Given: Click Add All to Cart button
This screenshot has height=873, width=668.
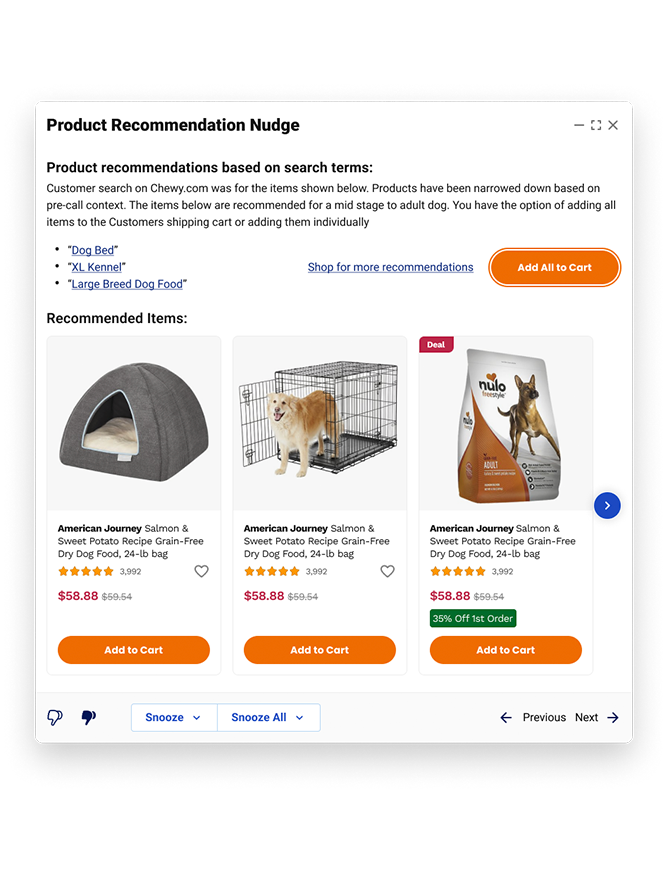Looking at the screenshot, I should click(554, 267).
